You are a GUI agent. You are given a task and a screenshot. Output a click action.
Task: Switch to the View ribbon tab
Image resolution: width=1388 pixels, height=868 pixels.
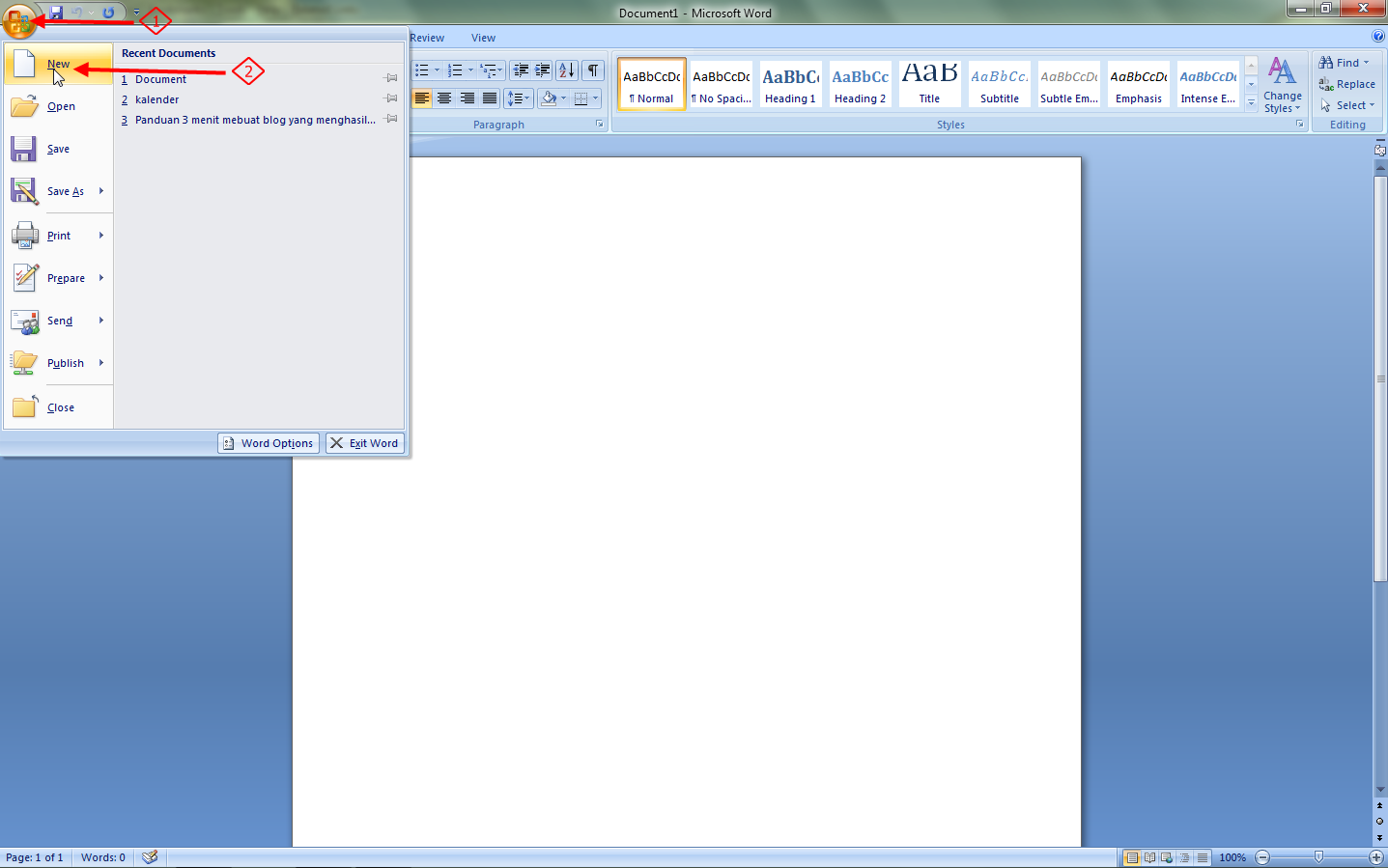pos(483,38)
